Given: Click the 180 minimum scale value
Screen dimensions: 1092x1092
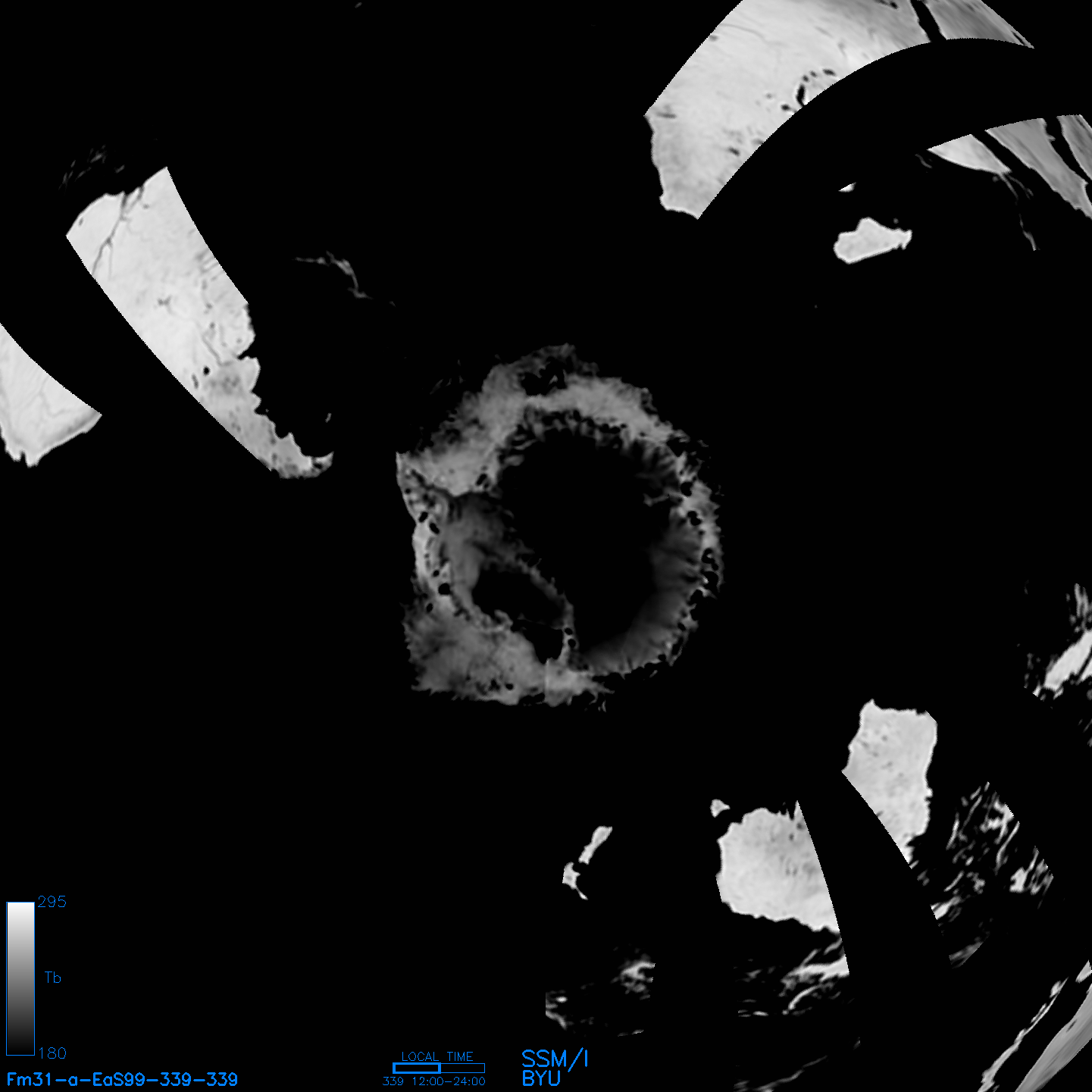Looking at the screenshot, I should click(52, 1053).
